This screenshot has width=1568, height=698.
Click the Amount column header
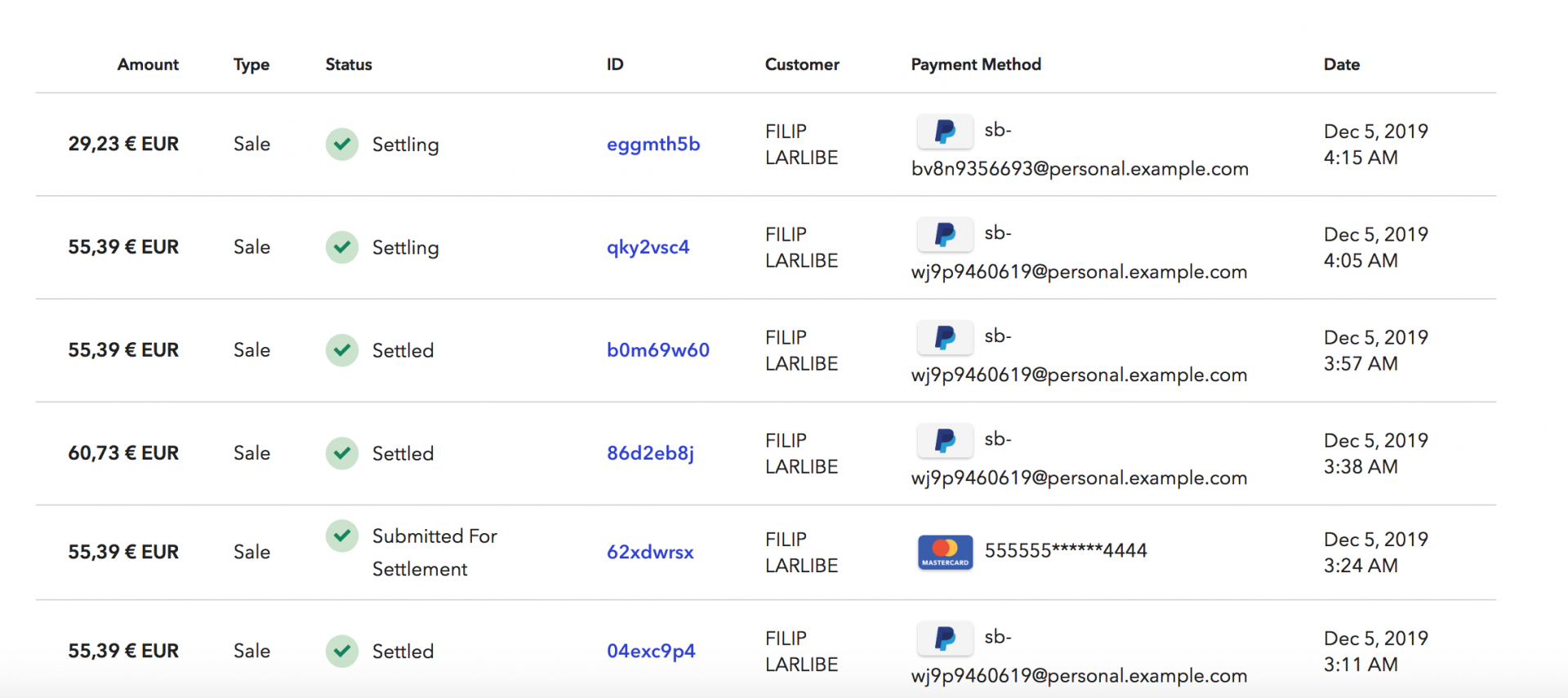point(148,64)
